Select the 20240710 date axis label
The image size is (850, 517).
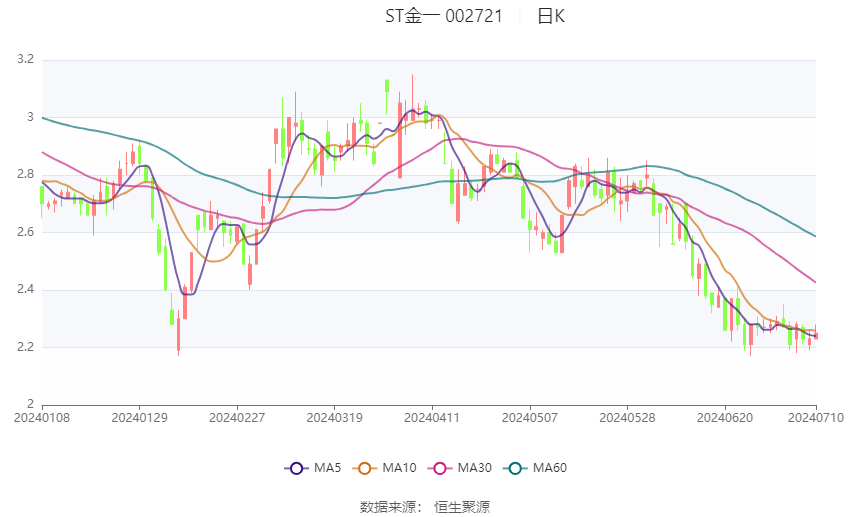(816, 418)
